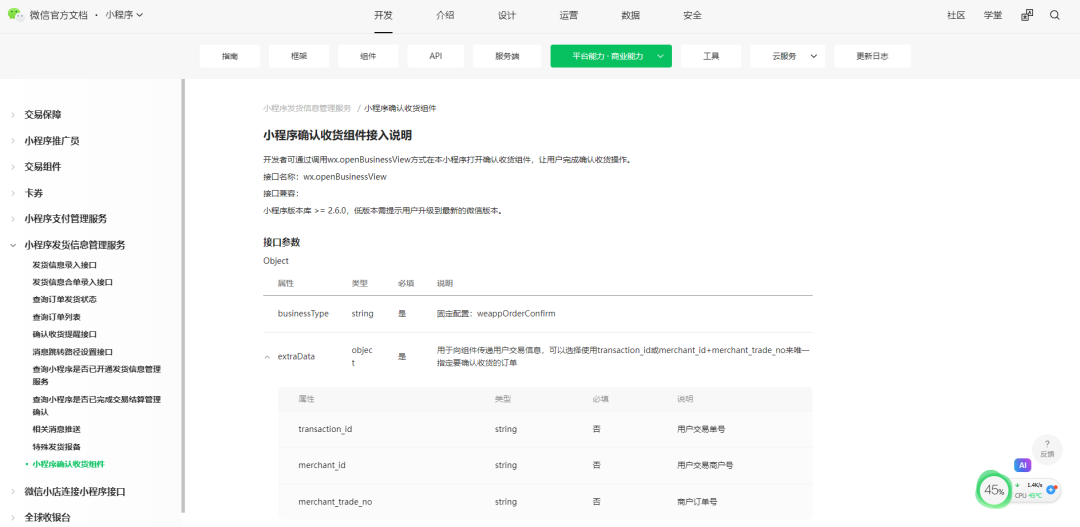Open the 组件 sub-navigation button
The image size is (1080, 527).
pos(368,56)
